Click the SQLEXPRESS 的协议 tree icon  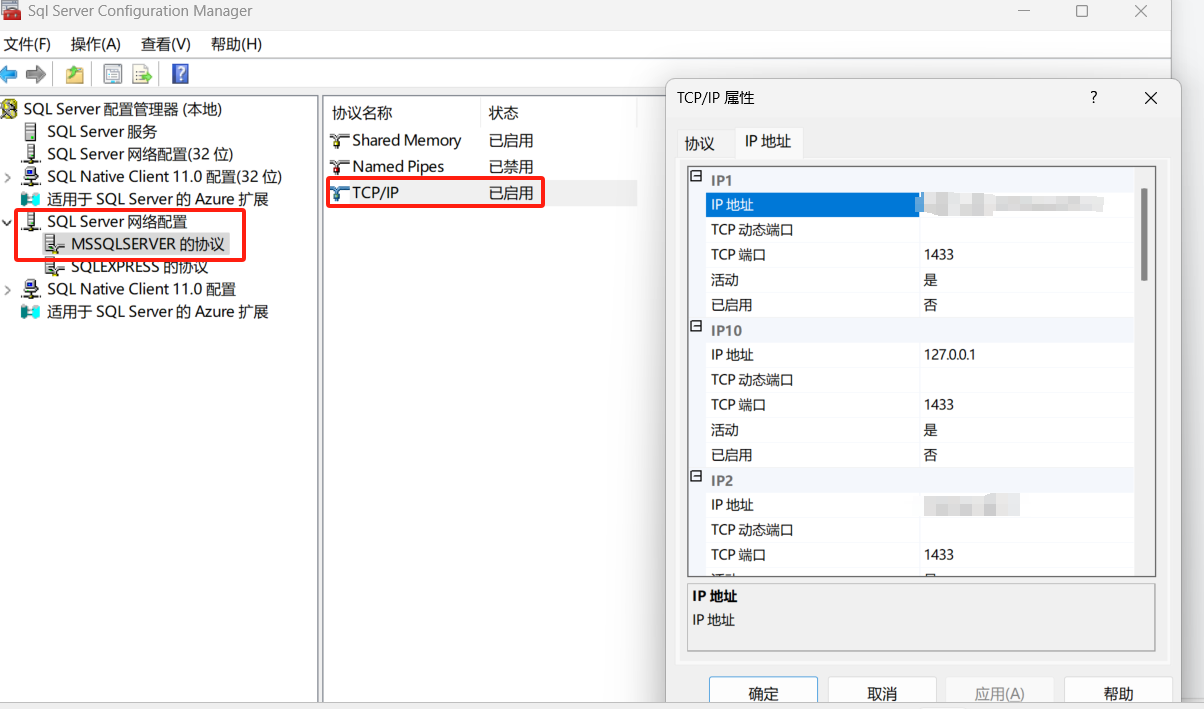click(55, 266)
